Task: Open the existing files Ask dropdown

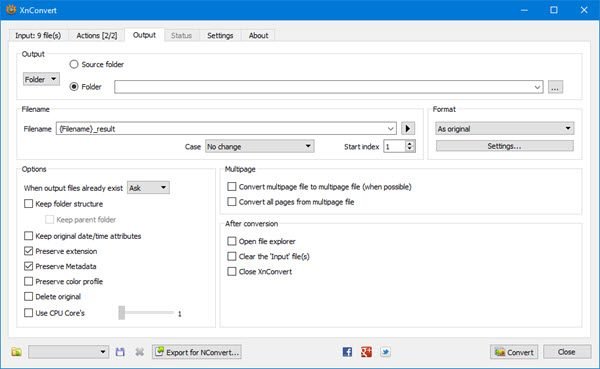Action: click(148, 188)
